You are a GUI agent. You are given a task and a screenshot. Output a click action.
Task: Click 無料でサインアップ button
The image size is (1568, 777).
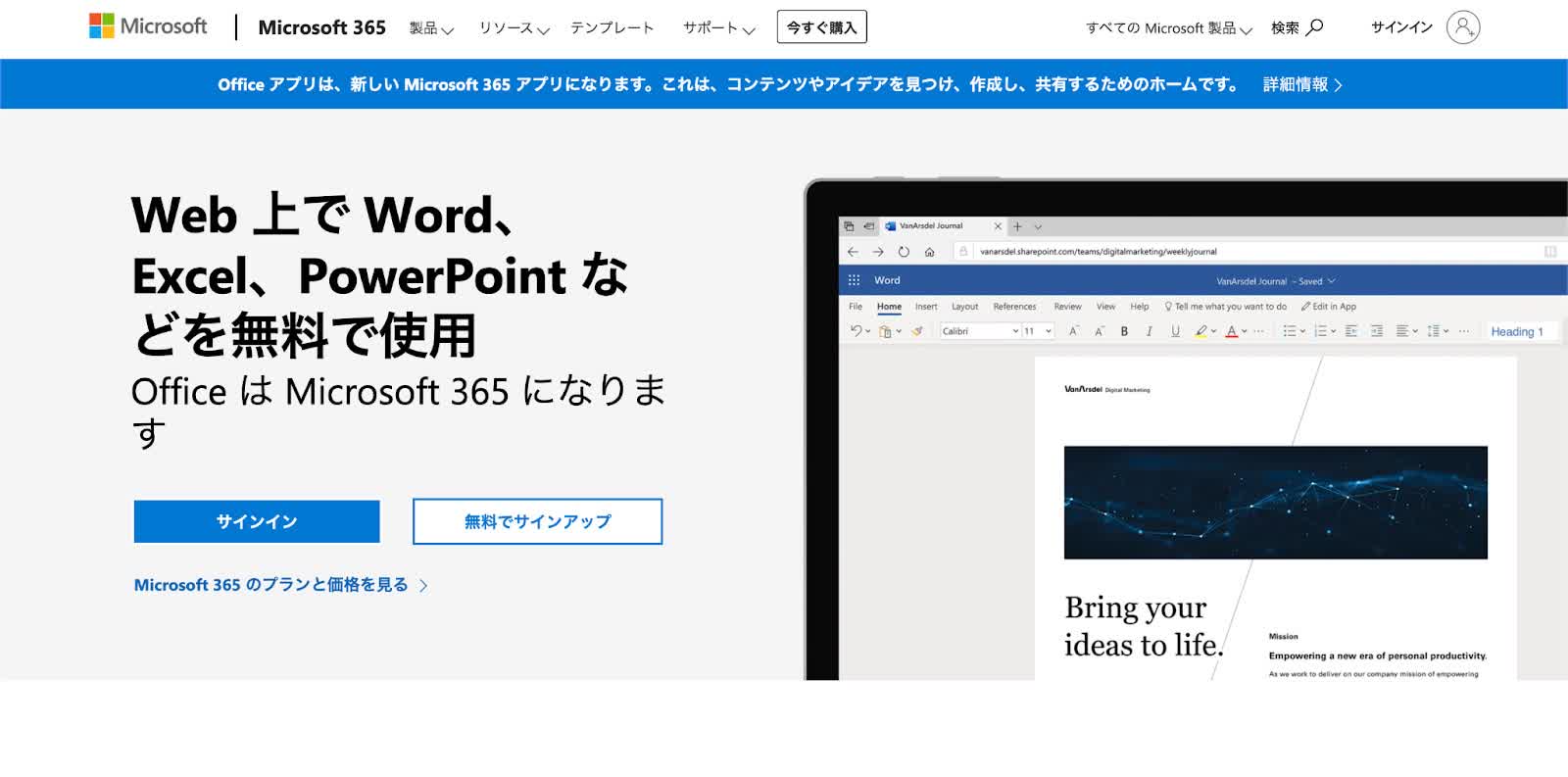tap(537, 521)
